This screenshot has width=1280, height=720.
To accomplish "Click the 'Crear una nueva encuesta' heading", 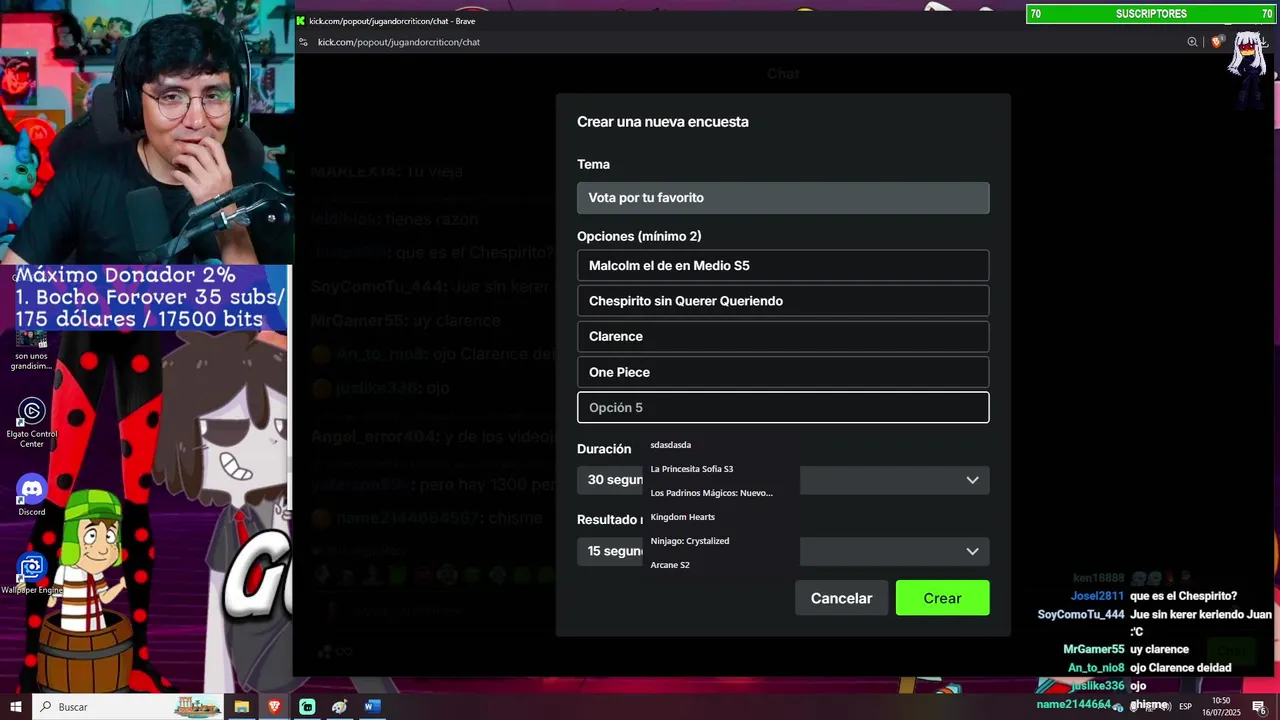I will tap(662, 122).
